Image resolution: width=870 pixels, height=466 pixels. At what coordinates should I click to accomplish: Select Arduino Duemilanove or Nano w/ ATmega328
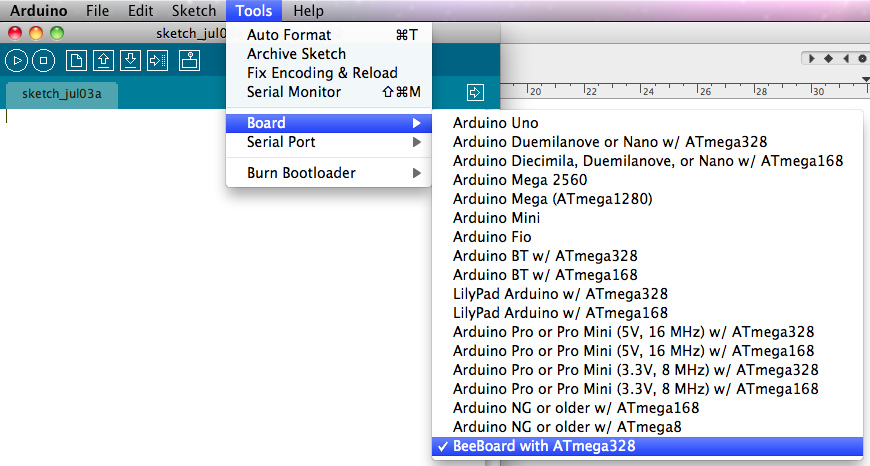pyautogui.click(x=648, y=142)
